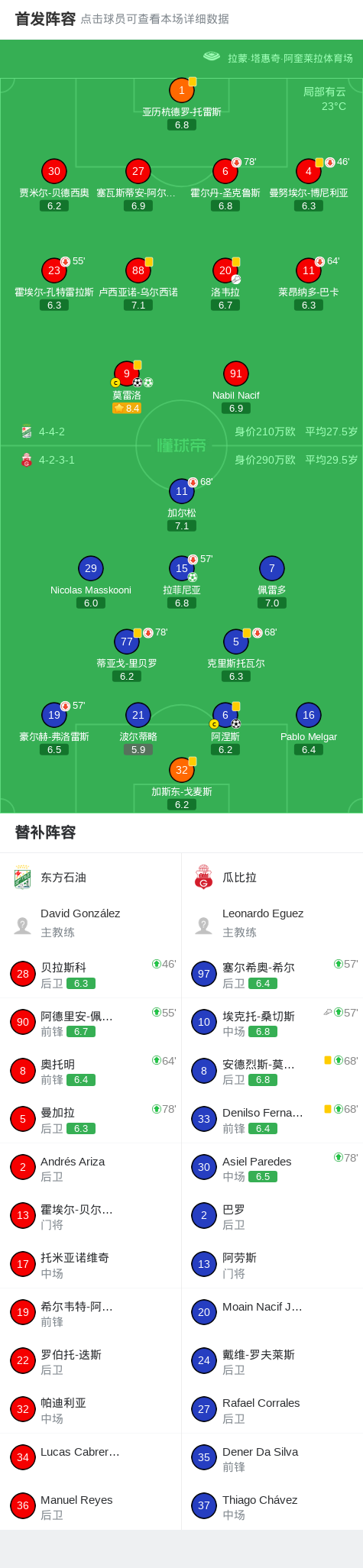363x1568 pixels.
Task: Open substitute 35 Dener Da Silva
Action: point(272,1458)
